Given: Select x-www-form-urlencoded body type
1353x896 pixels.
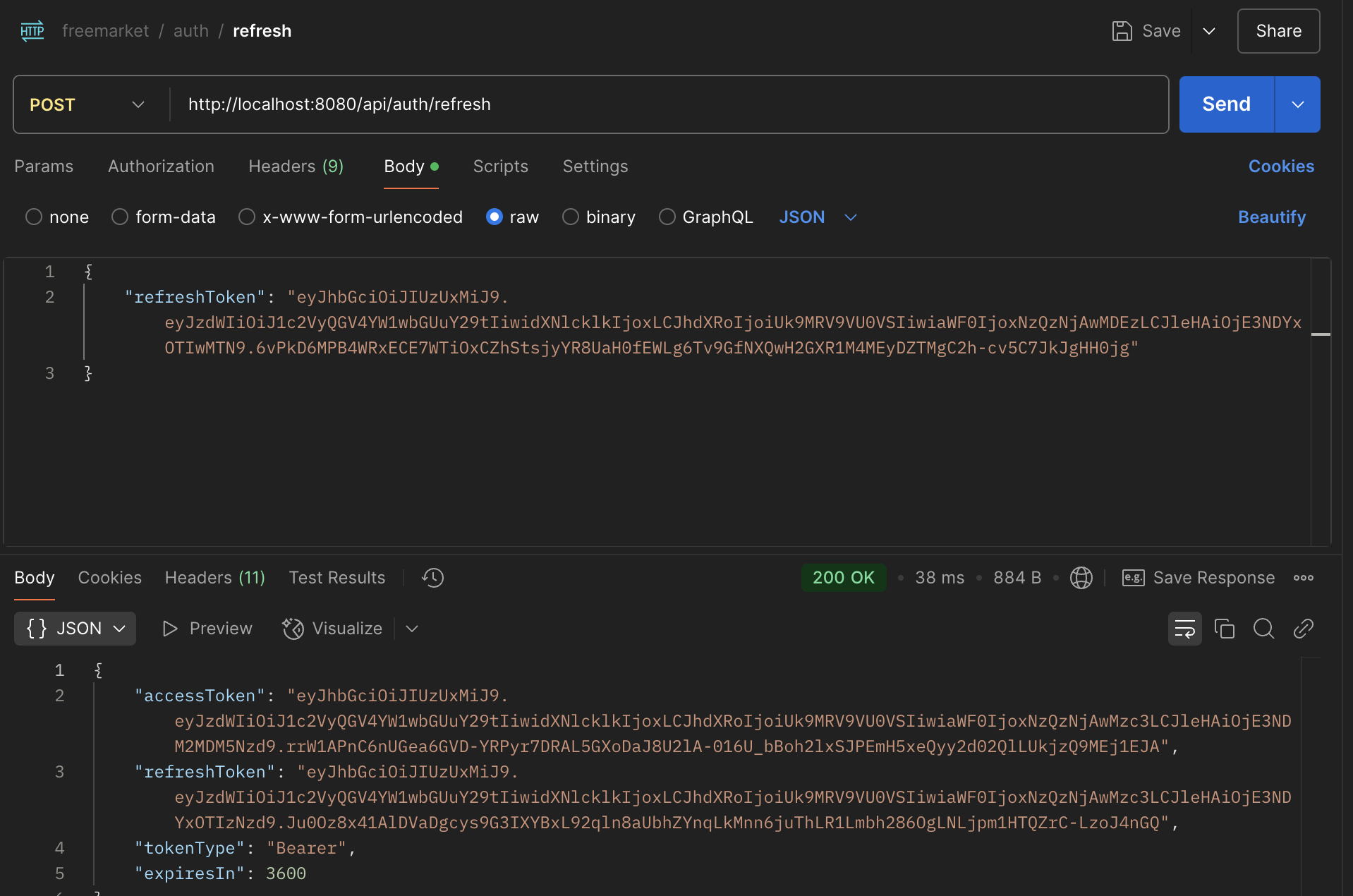Looking at the screenshot, I should (247, 217).
